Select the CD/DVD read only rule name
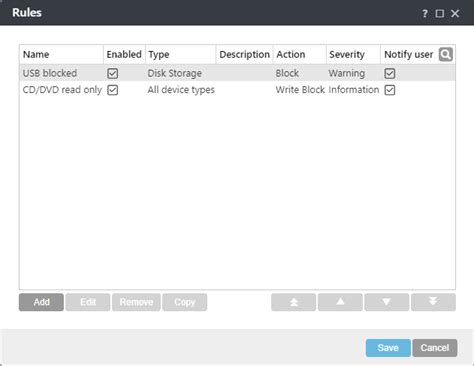This screenshot has width=474, height=366. (62, 90)
